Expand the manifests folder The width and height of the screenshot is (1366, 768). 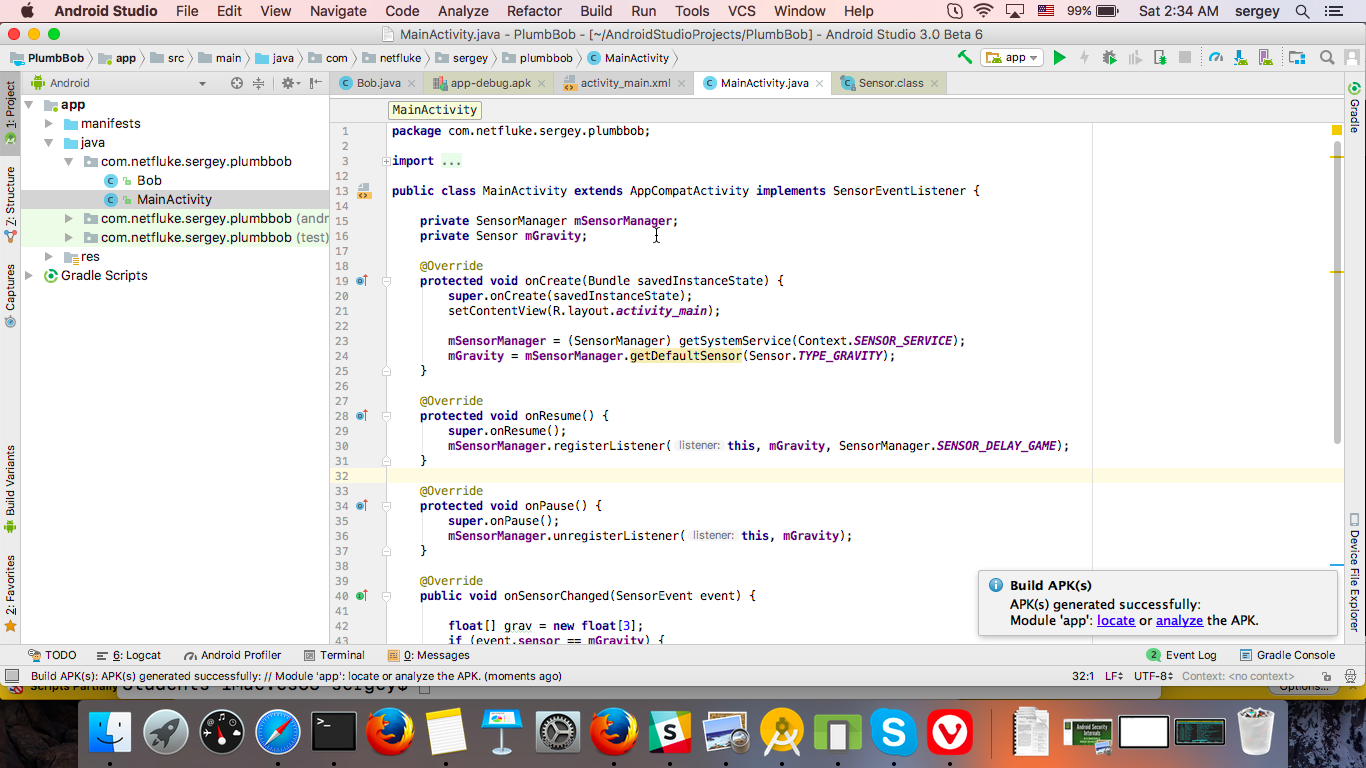pyautogui.click(x=48, y=124)
